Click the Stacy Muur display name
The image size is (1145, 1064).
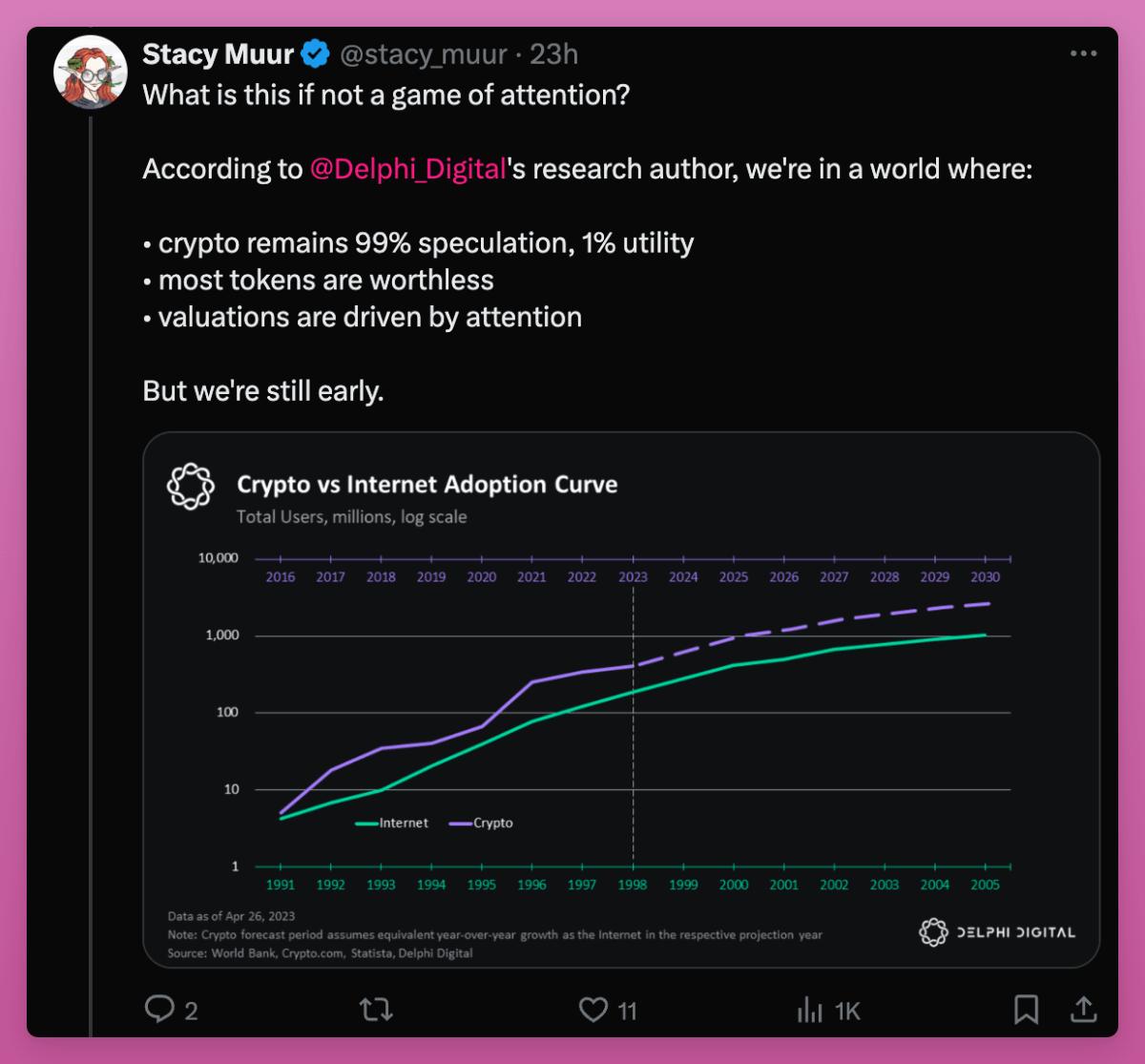(x=218, y=54)
